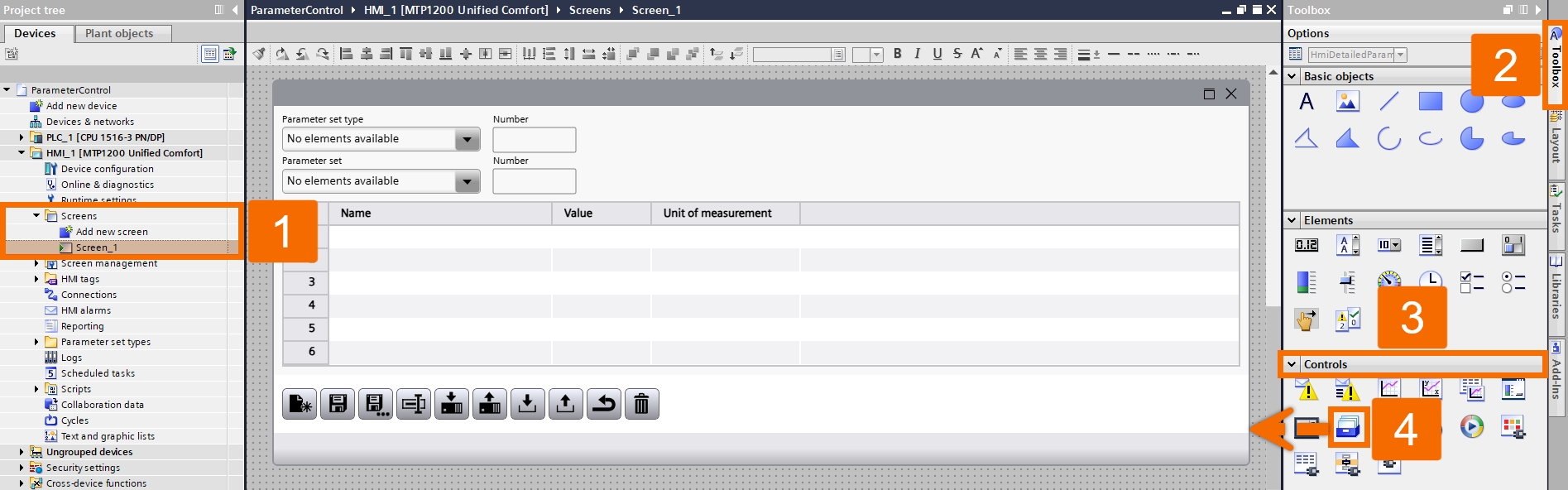Select the Text box basic object
The image size is (1568, 490).
(x=1307, y=102)
